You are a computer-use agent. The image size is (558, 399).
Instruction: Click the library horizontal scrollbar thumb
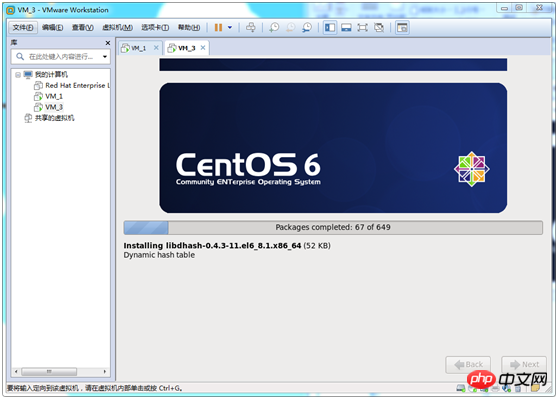click(x=49, y=372)
